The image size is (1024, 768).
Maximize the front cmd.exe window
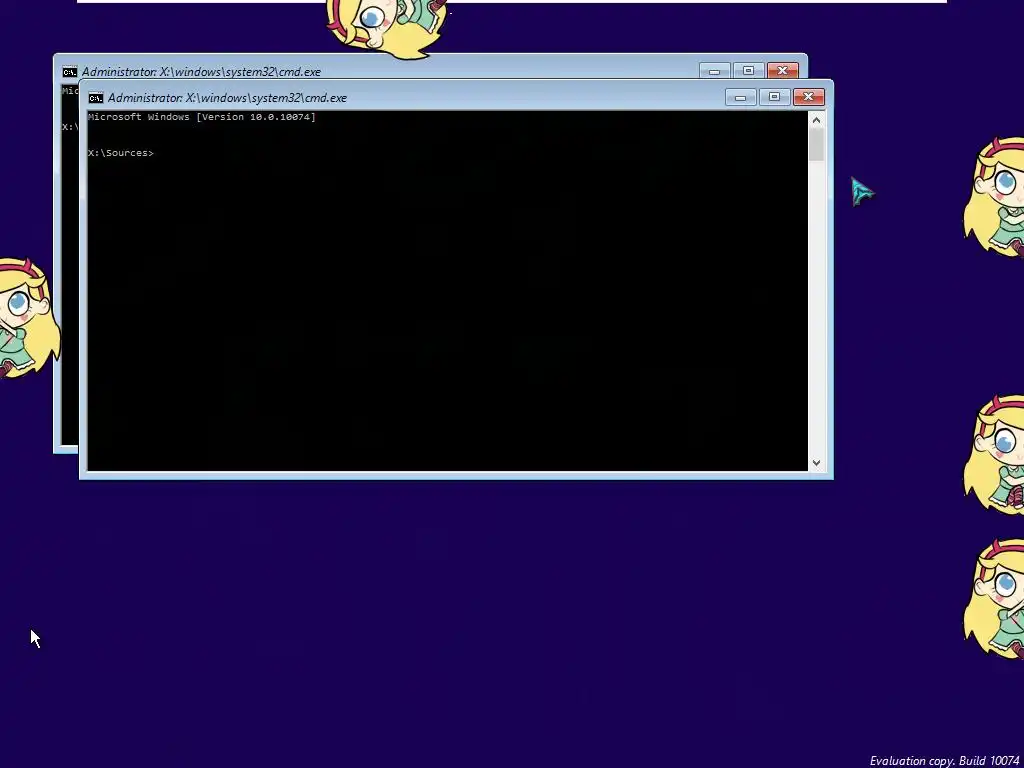[x=775, y=97]
